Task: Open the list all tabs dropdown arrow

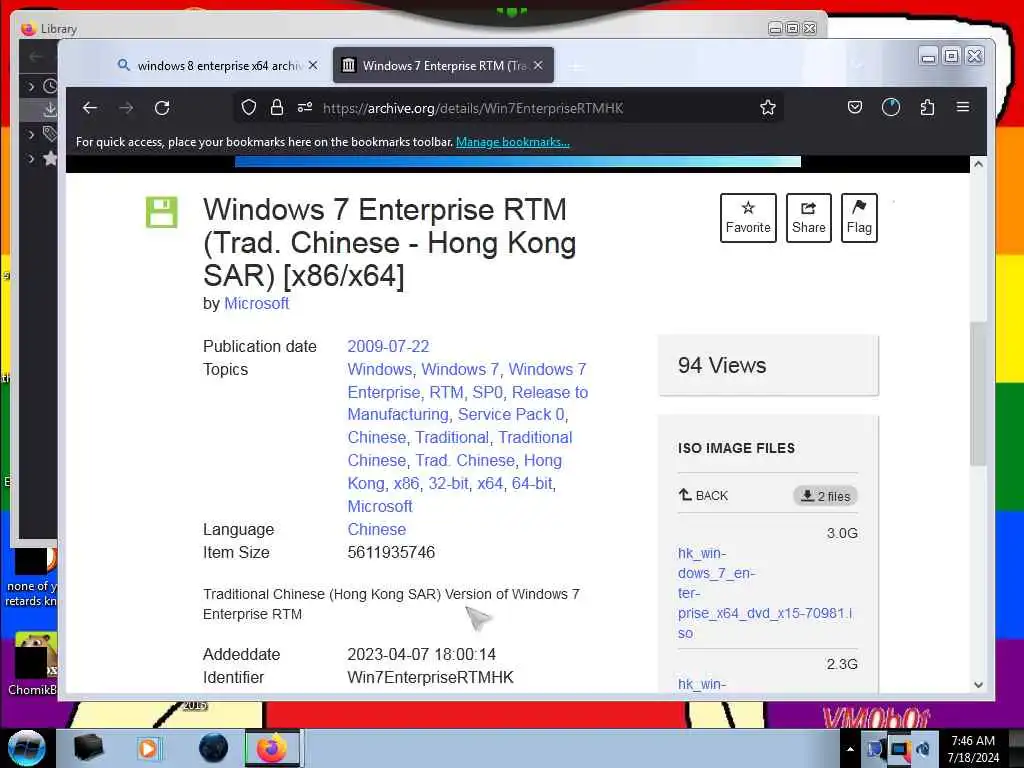Action: 858,65
